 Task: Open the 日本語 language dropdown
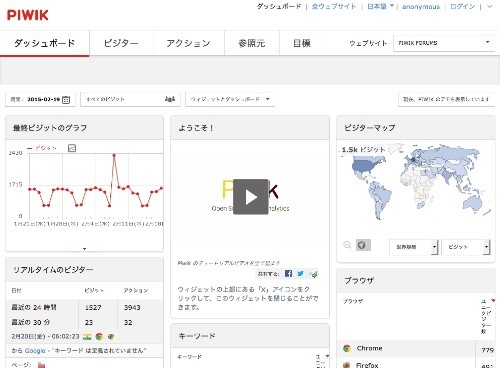tap(380, 6)
